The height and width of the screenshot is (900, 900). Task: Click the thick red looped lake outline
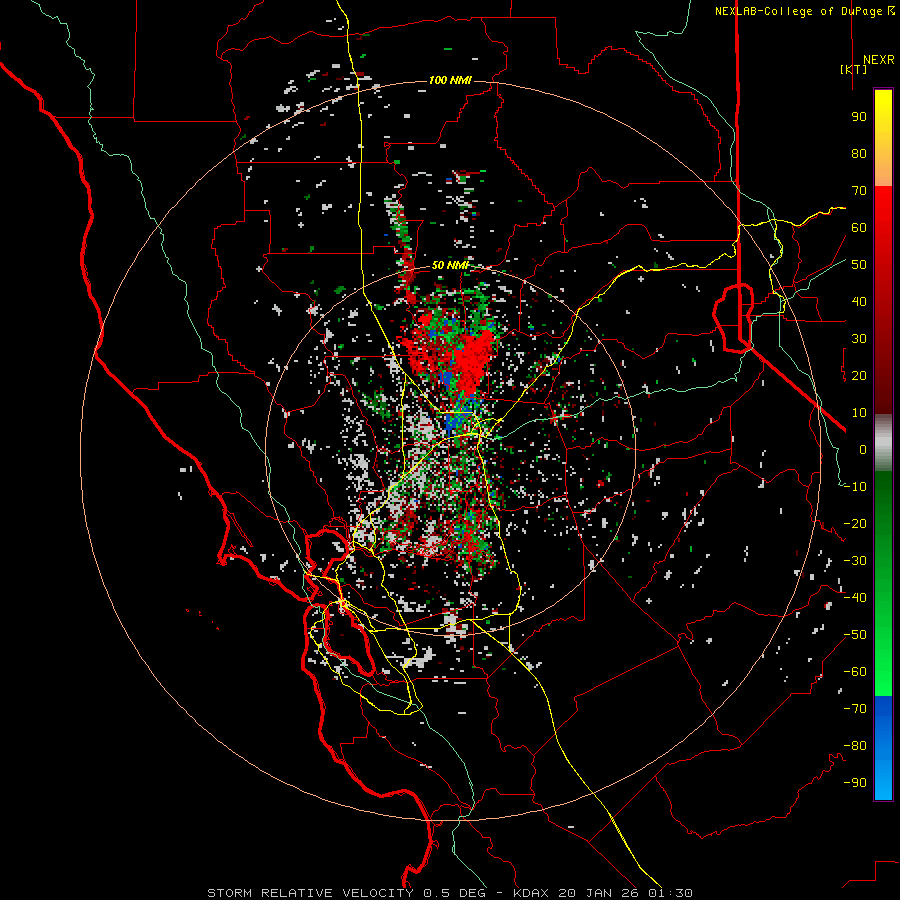point(734,317)
